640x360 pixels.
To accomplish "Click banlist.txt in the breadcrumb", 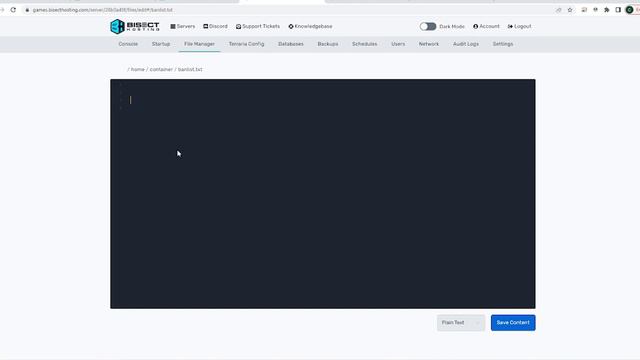I will [x=190, y=69].
